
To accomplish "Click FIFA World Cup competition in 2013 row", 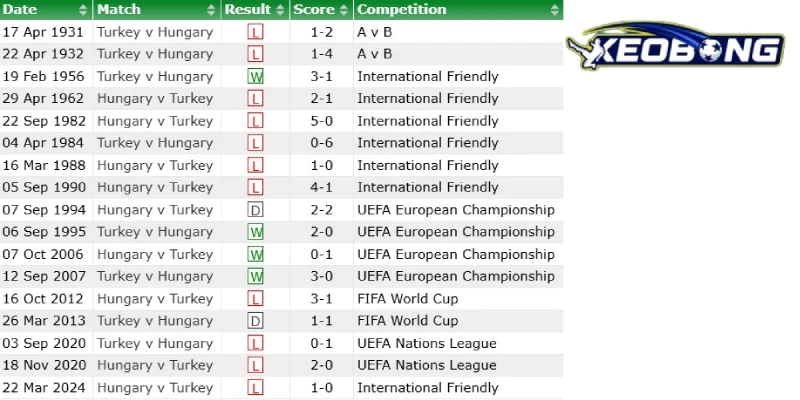I will pyautogui.click(x=408, y=321).
